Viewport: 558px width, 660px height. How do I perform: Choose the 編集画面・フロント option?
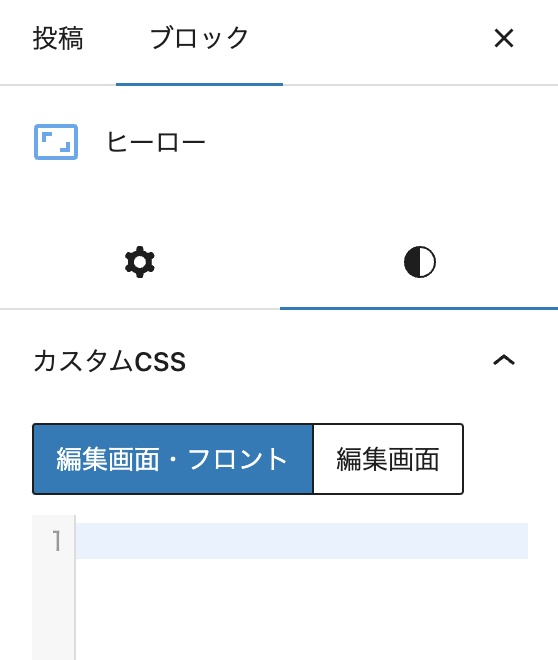pyautogui.click(x=173, y=459)
